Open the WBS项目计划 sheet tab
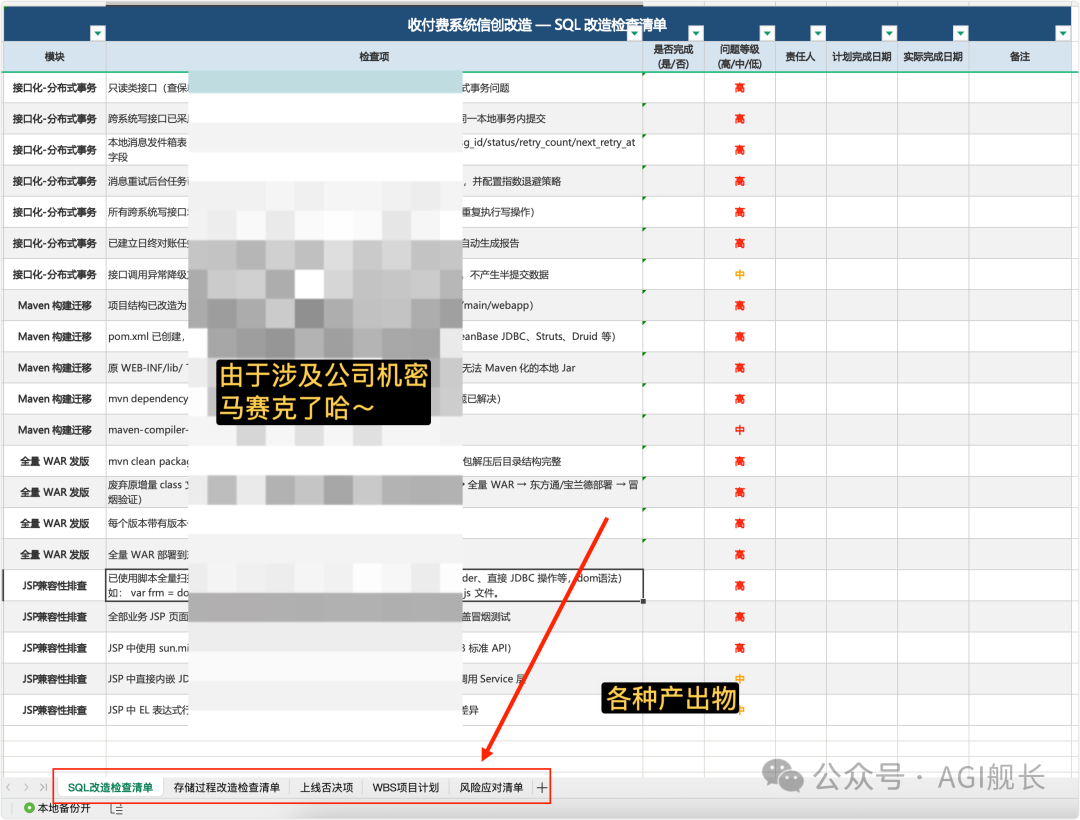 click(x=406, y=788)
